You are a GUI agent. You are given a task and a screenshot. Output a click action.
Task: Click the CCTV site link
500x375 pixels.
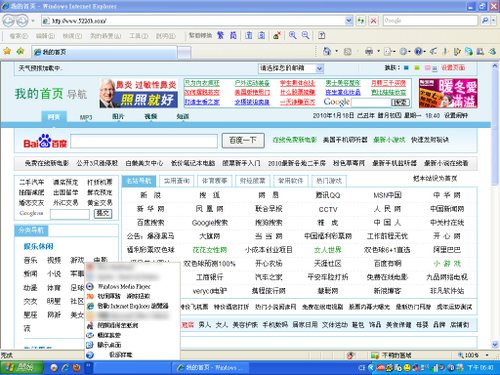(x=328, y=209)
